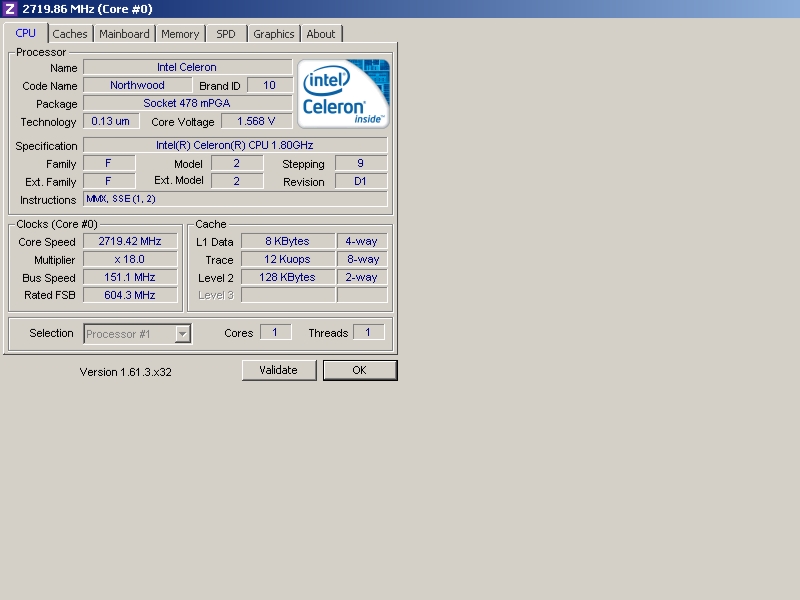Click the Stepping value 9
The height and width of the screenshot is (600, 800).
coord(361,163)
